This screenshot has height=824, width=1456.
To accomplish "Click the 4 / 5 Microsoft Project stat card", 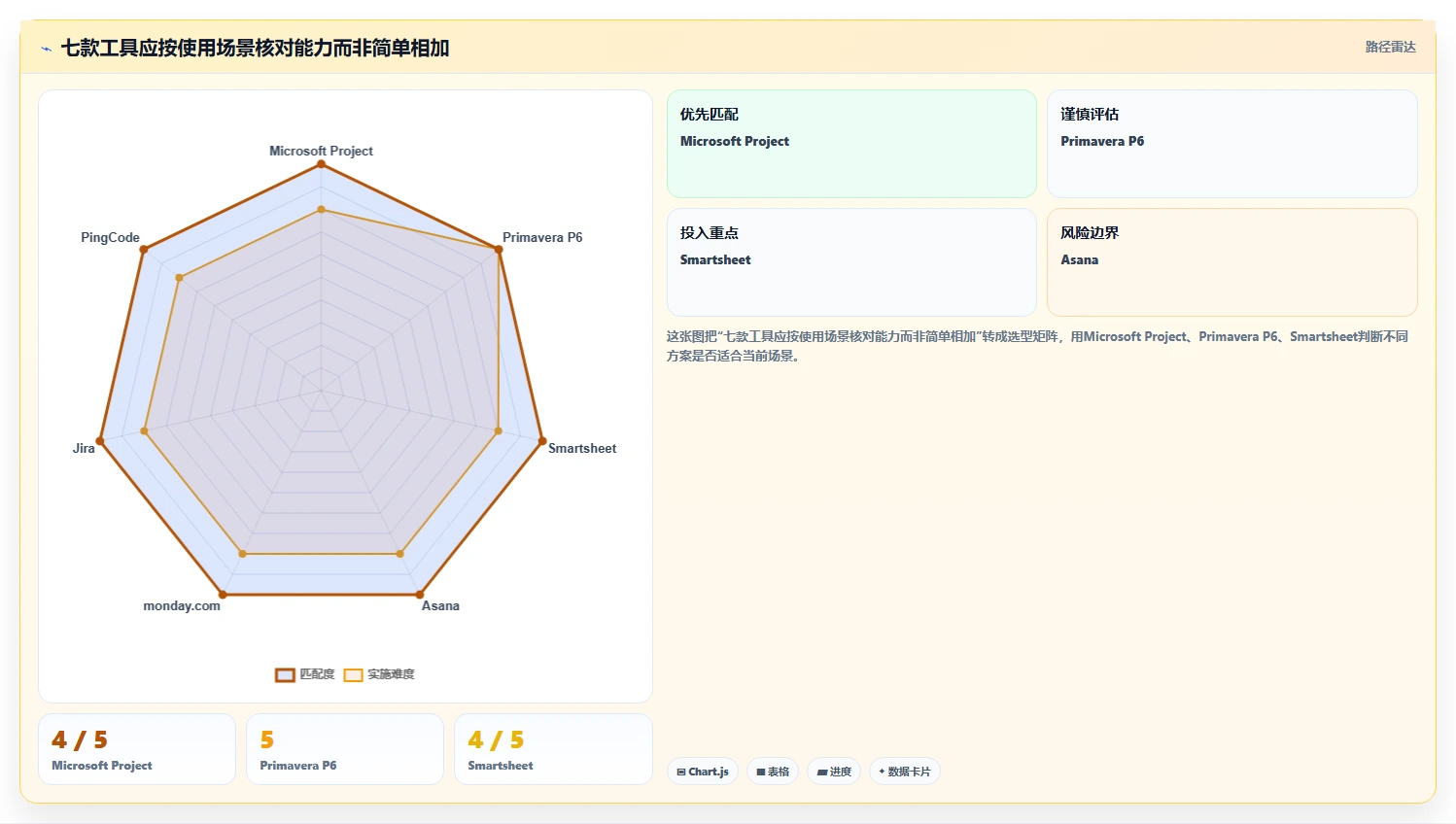I will [137, 749].
